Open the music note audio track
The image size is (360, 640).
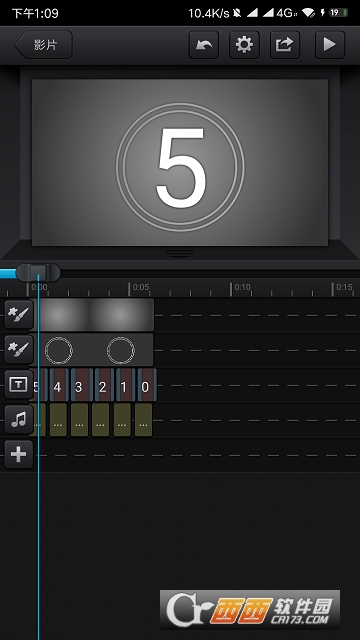(18, 420)
